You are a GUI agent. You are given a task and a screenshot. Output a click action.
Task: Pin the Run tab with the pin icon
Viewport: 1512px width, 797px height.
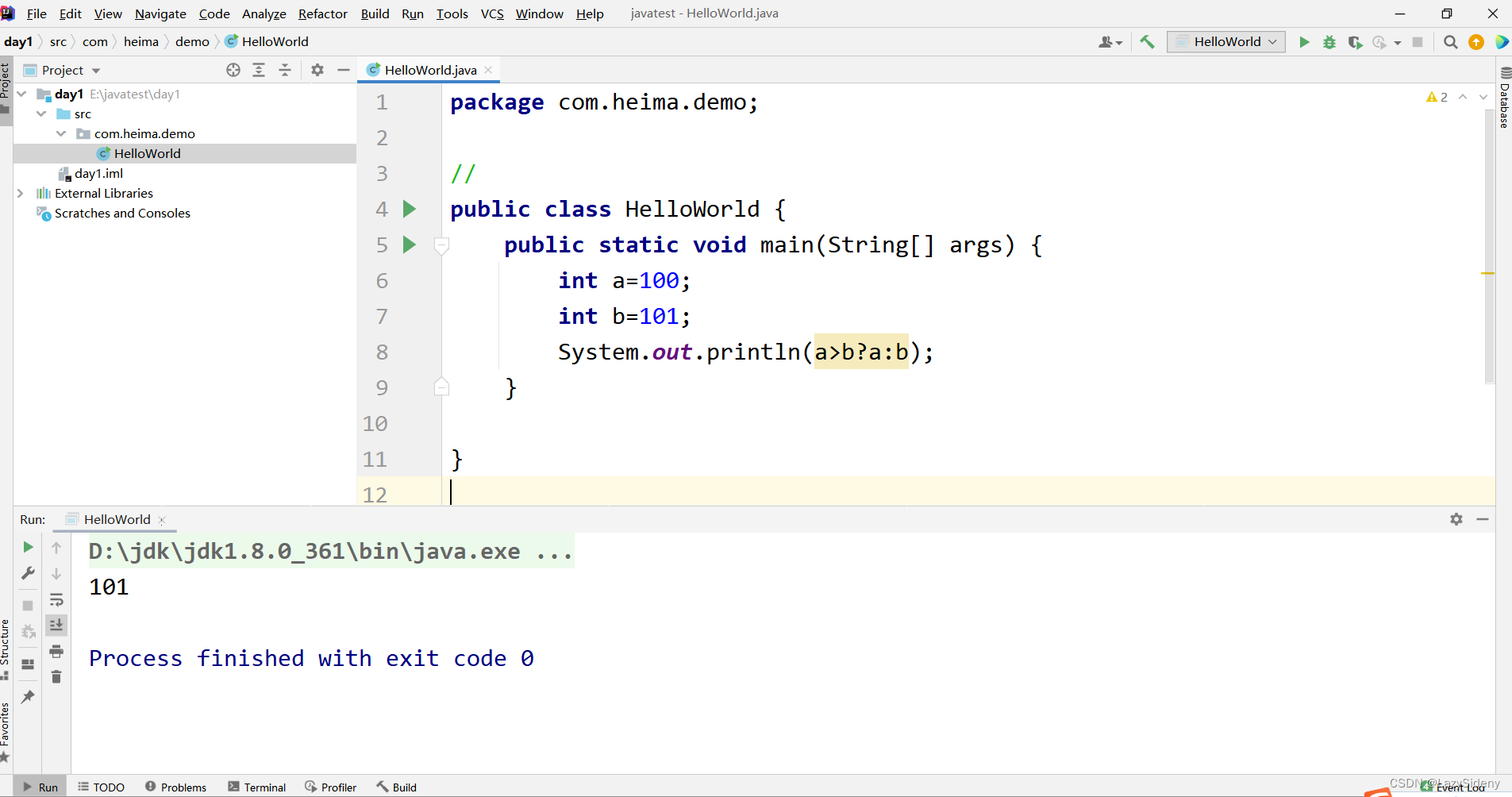point(28,696)
